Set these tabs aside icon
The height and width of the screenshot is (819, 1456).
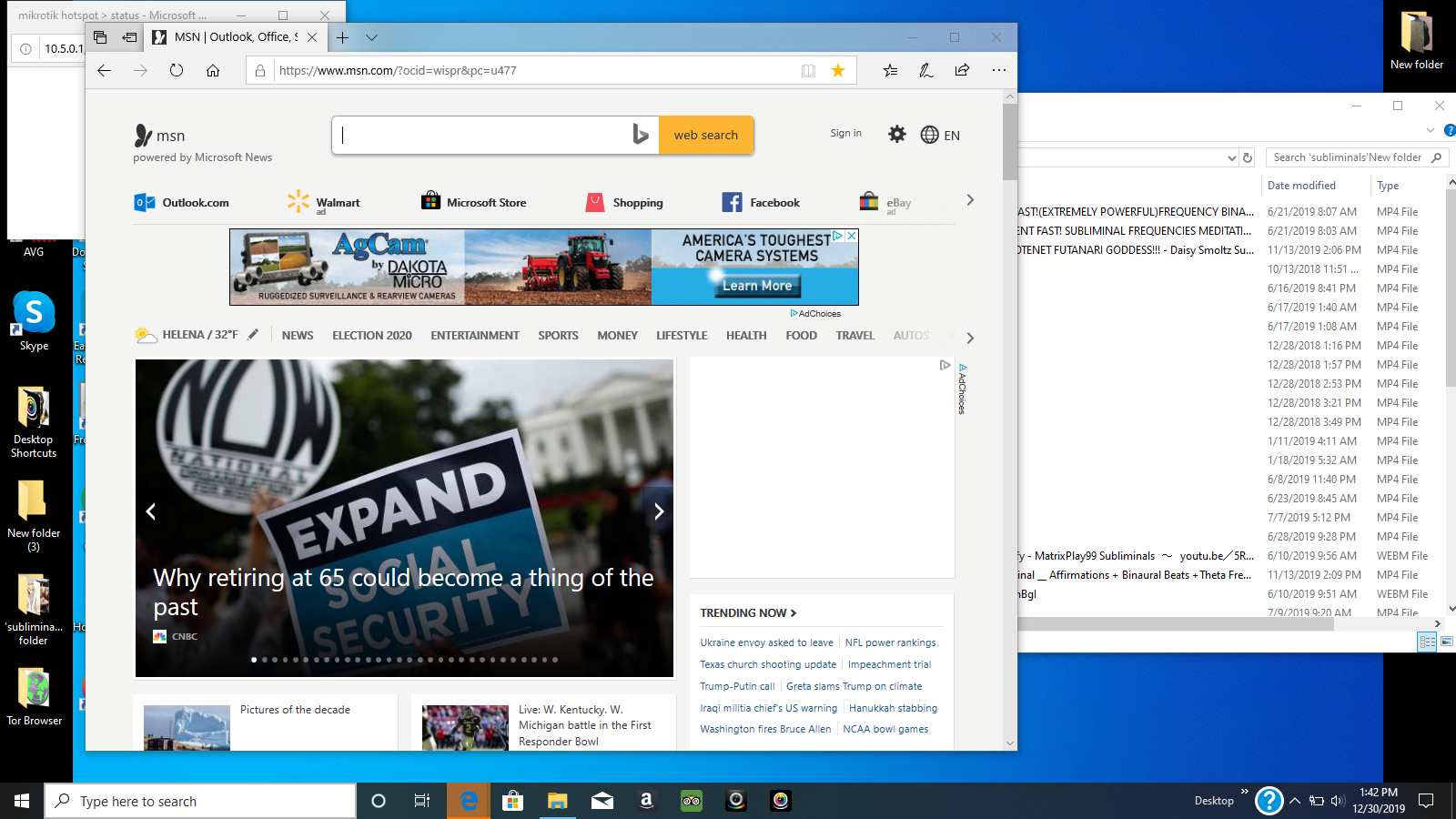(129, 37)
